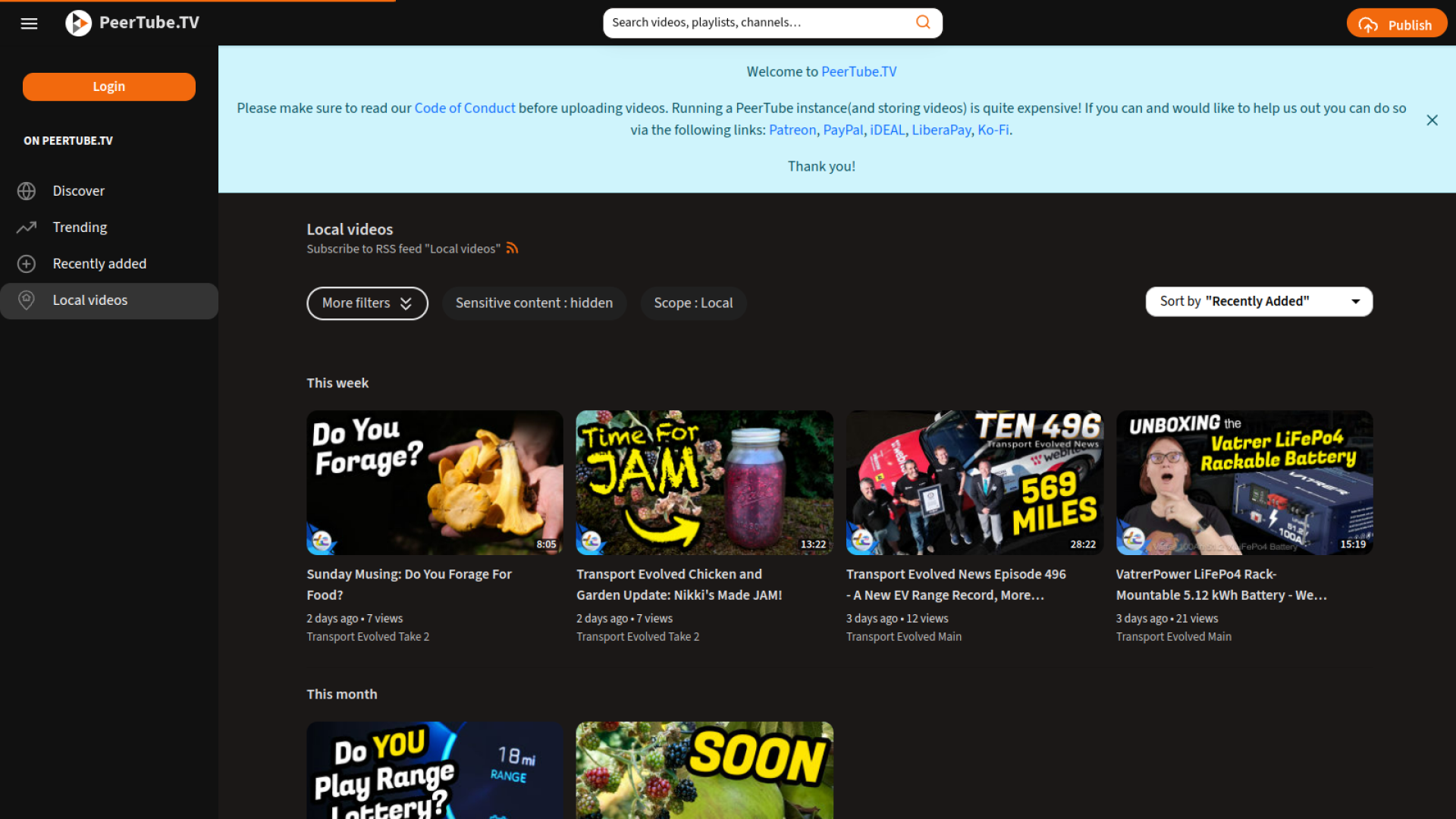
Task: Select the Discover globe icon
Action: point(27,190)
